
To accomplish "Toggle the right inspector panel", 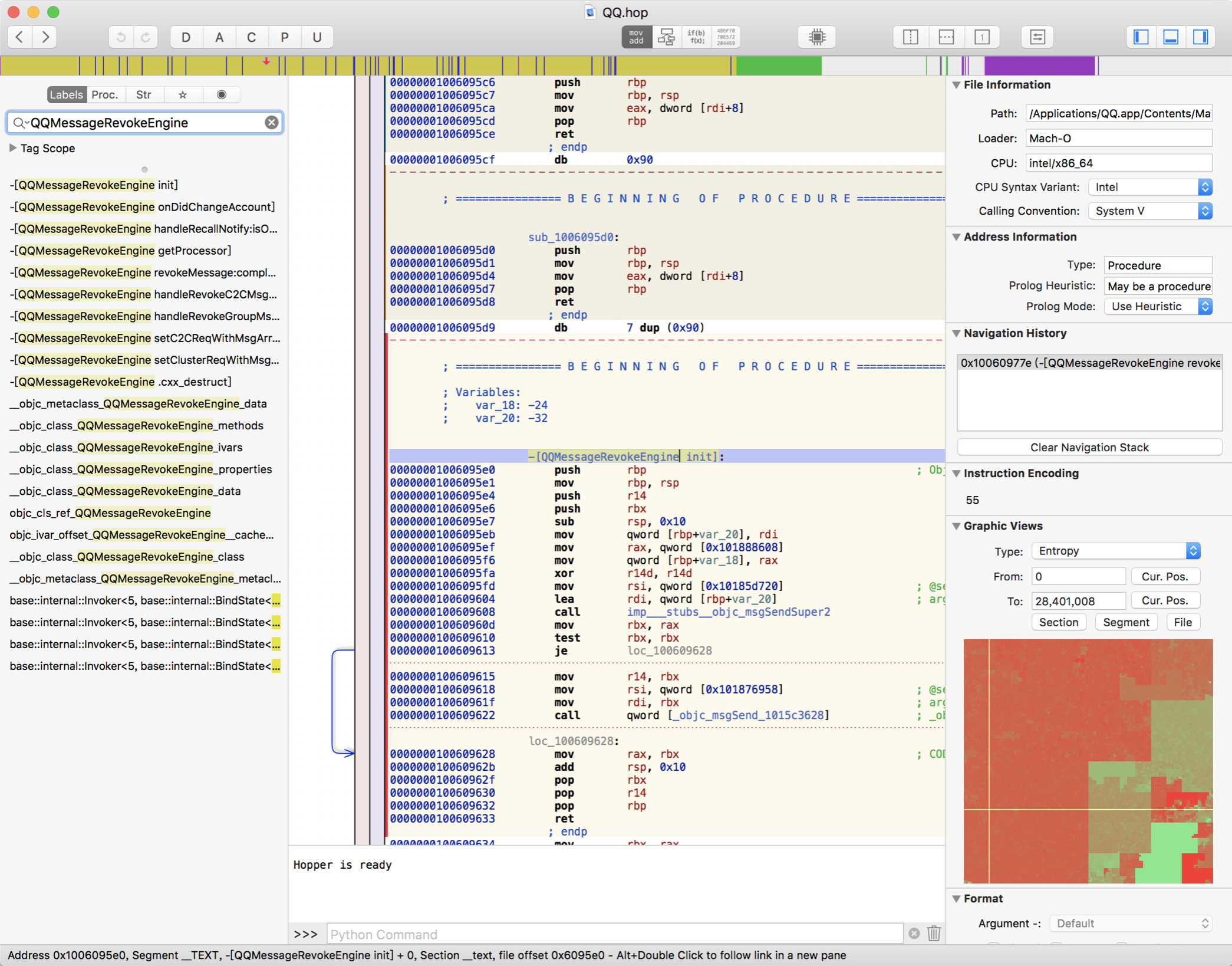I will click(x=1201, y=37).
